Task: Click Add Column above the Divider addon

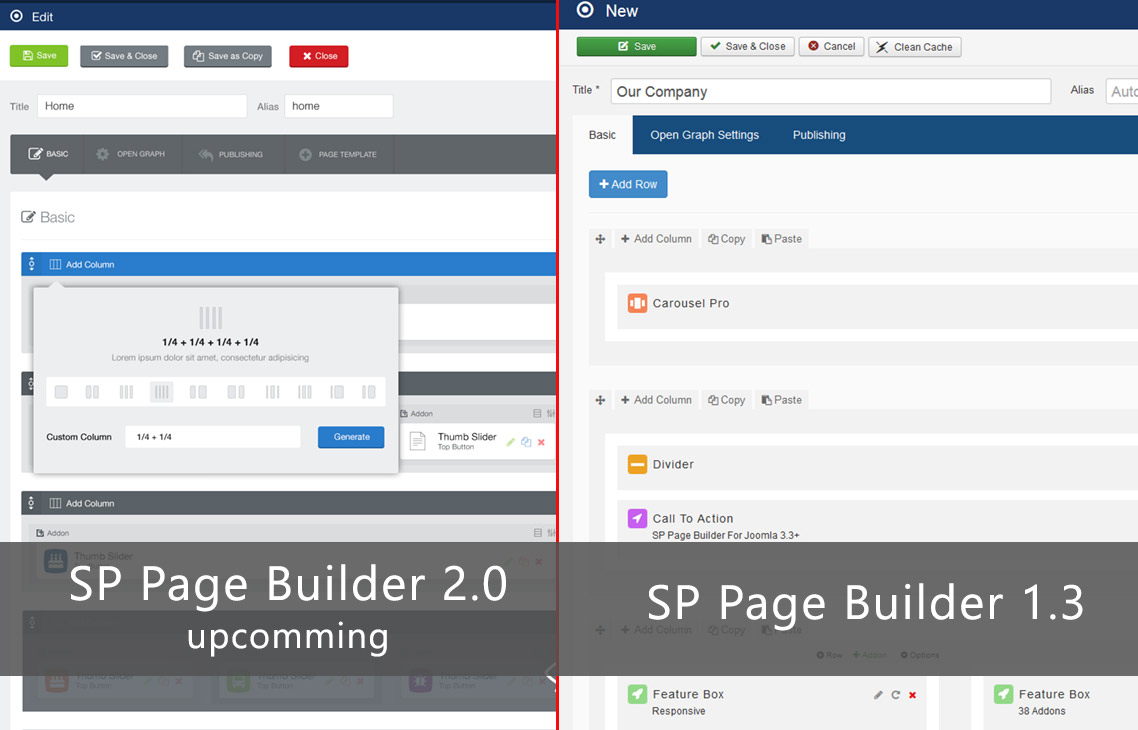Action: pyautogui.click(x=656, y=400)
